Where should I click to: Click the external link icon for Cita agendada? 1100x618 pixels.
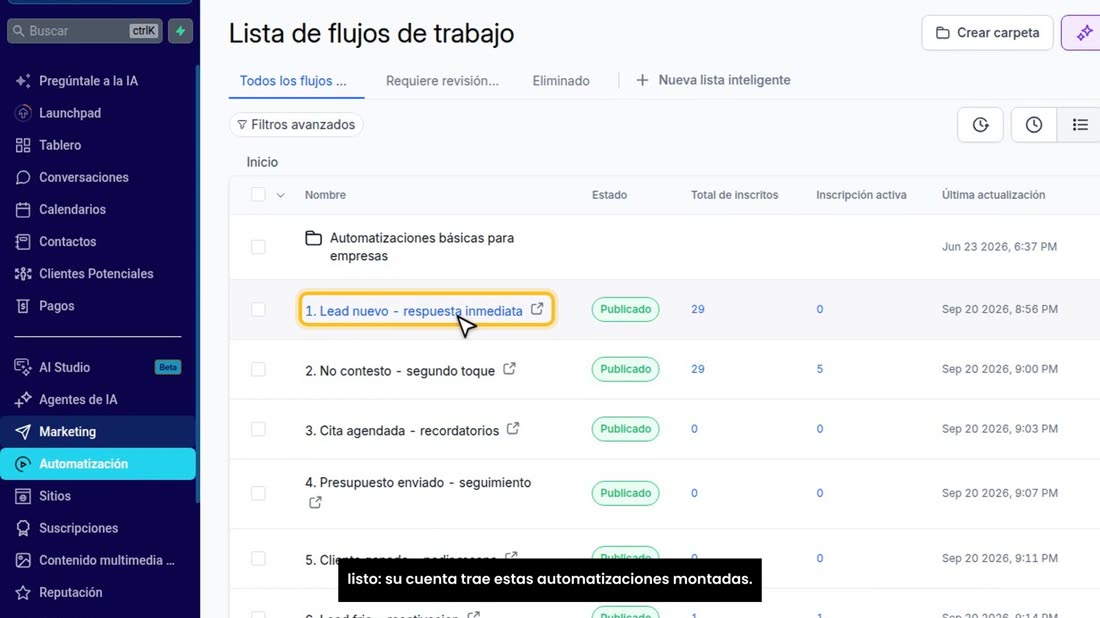click(x=513, y=428)
